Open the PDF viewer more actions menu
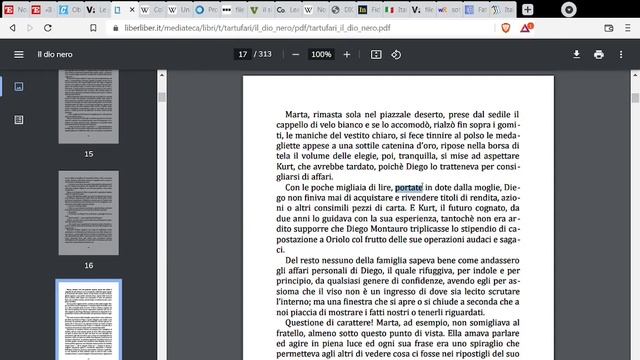 (x=621, y=55)
